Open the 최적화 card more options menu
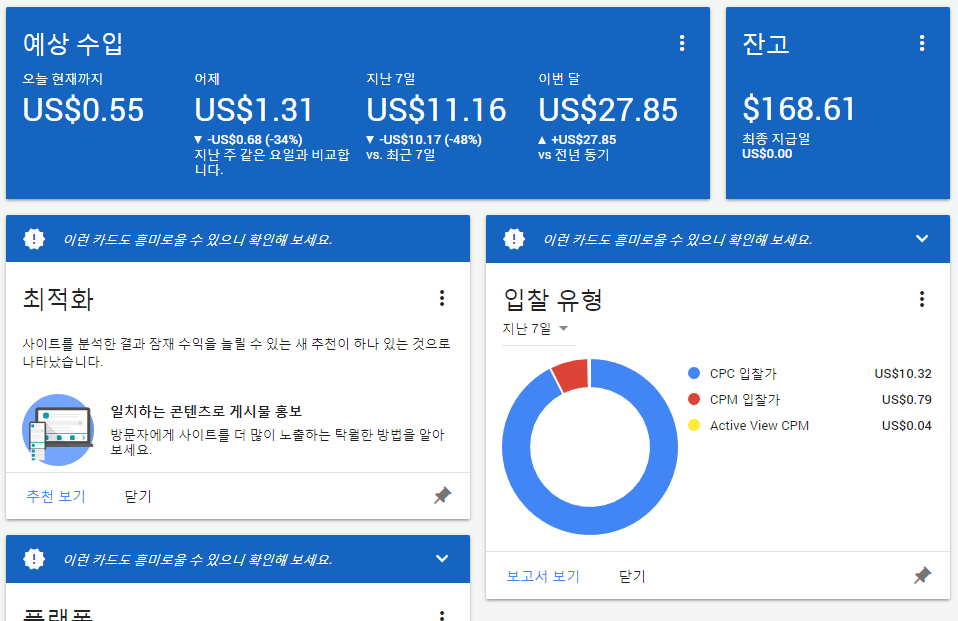Image resolution: width=958 pixels, height=621 pixels. coord(442,298)
